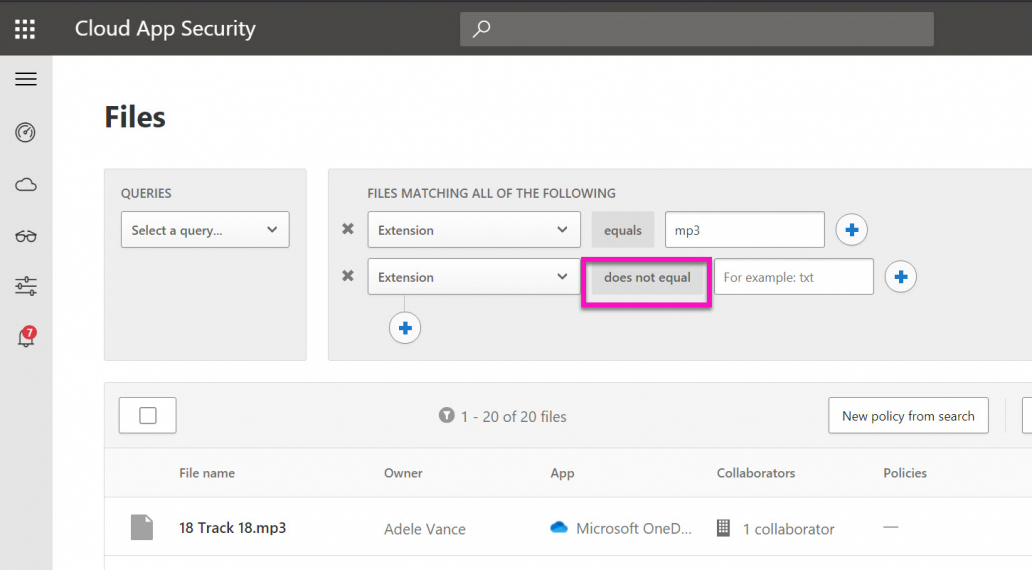The width and height of the screenshot is (1032, 570).
Task: Open the Control sliders icon
Action: (26, 286)
